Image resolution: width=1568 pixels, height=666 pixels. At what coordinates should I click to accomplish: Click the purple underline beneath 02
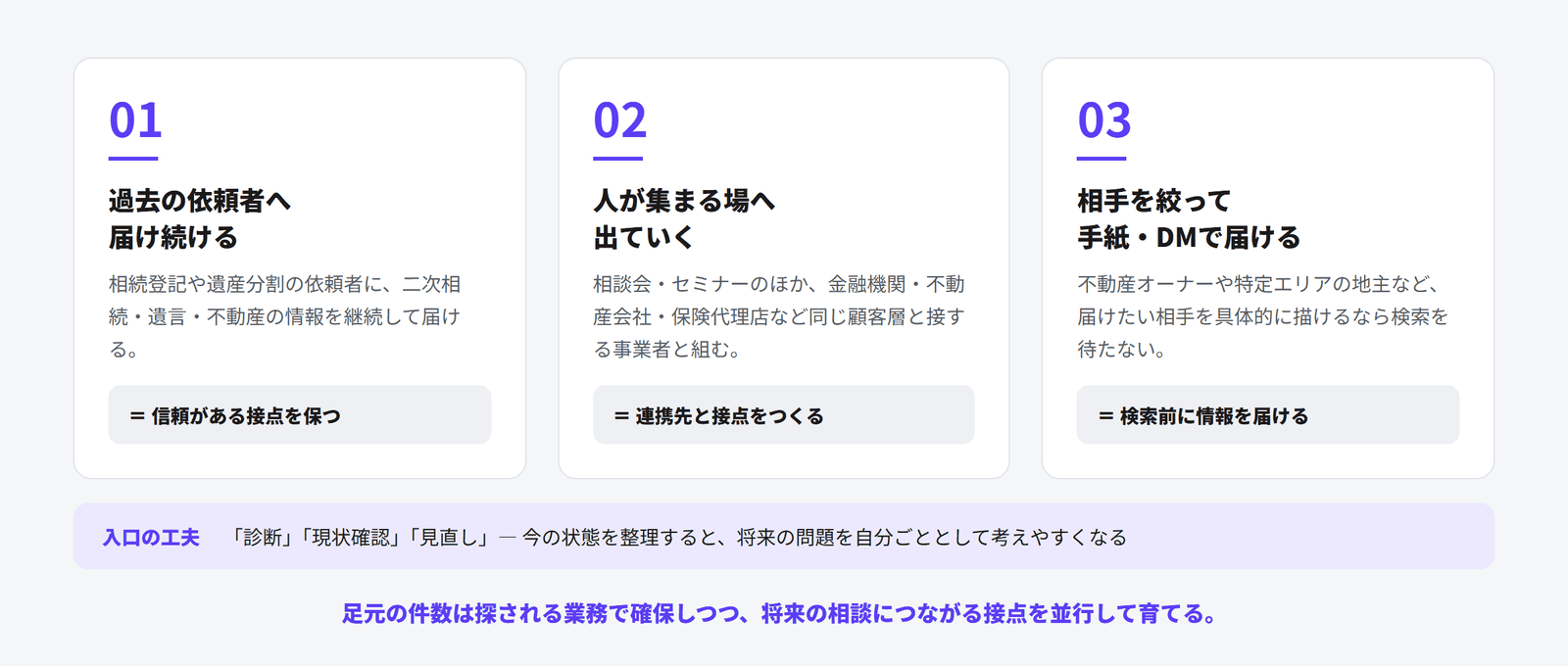point(617,158)
